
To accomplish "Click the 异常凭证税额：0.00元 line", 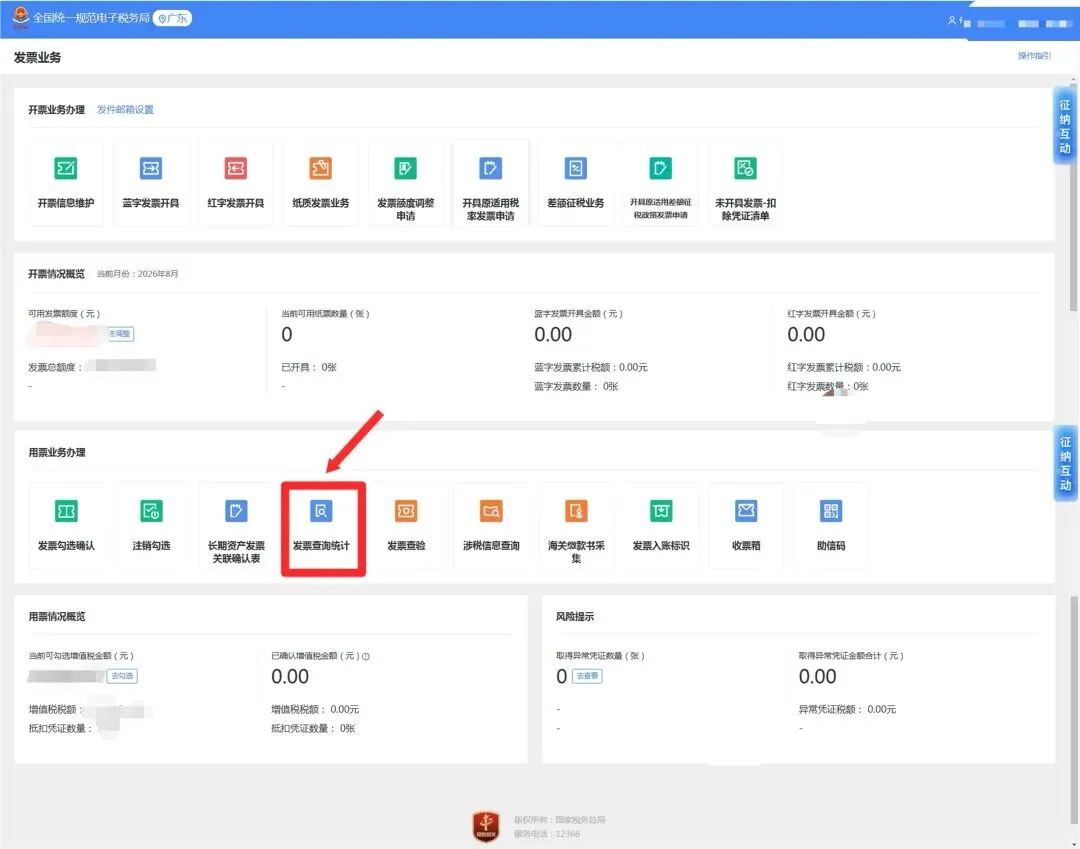I will [847, 709].
